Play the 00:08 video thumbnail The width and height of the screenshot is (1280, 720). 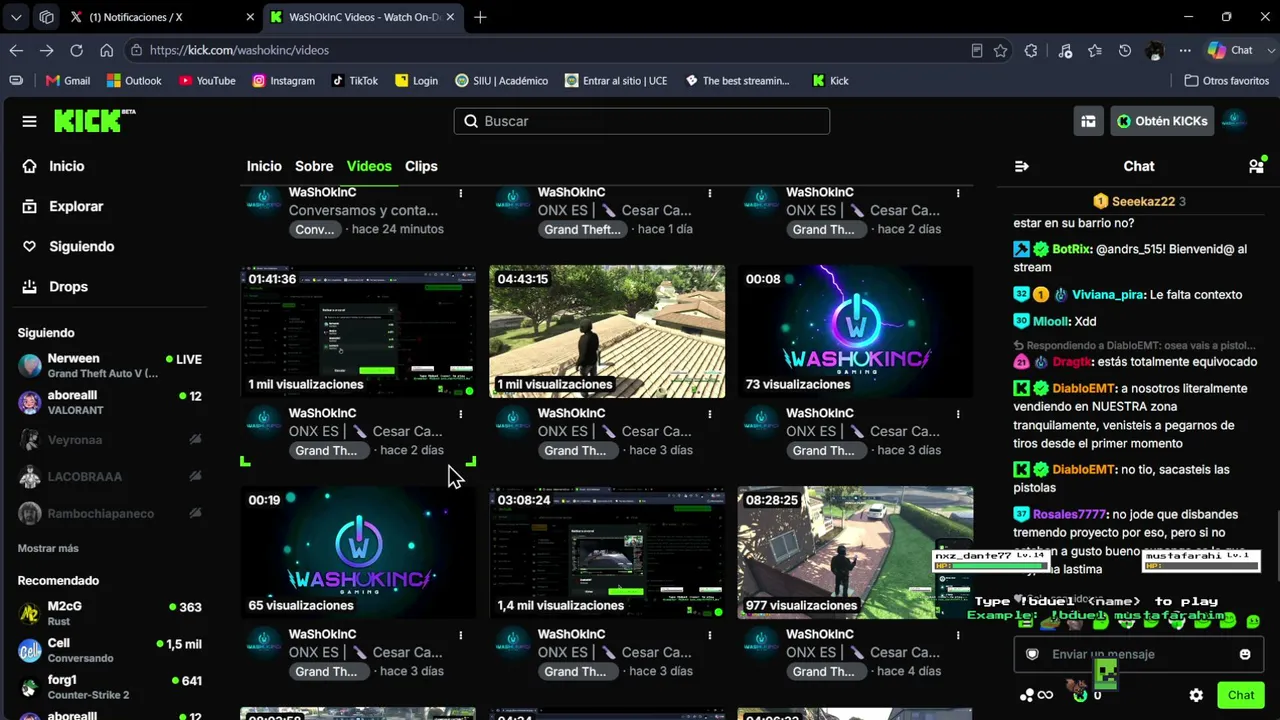(855, 332)
